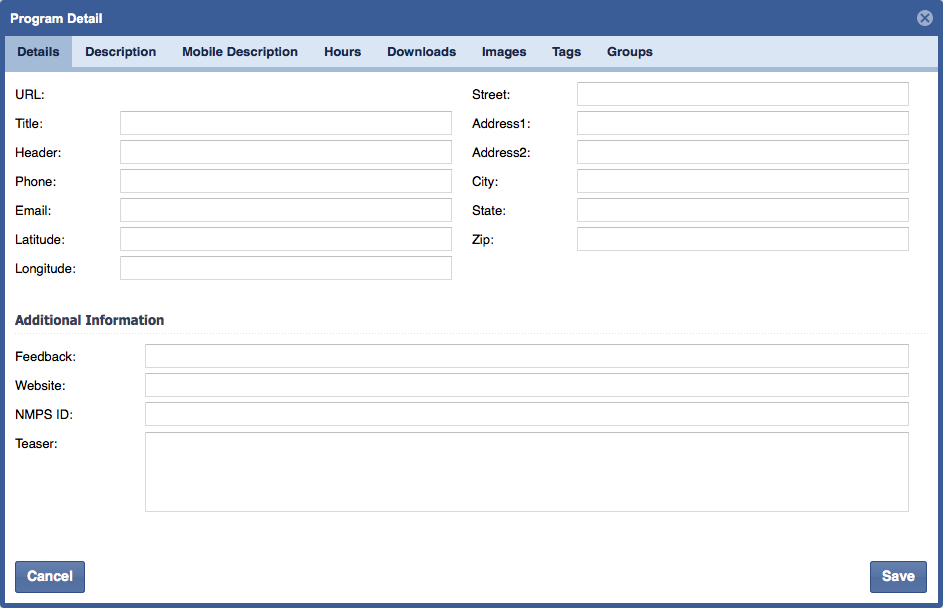Open the Groups tab
Viewport: 943px width, 608px height.
pyautogui.click(x=629, y=52)
